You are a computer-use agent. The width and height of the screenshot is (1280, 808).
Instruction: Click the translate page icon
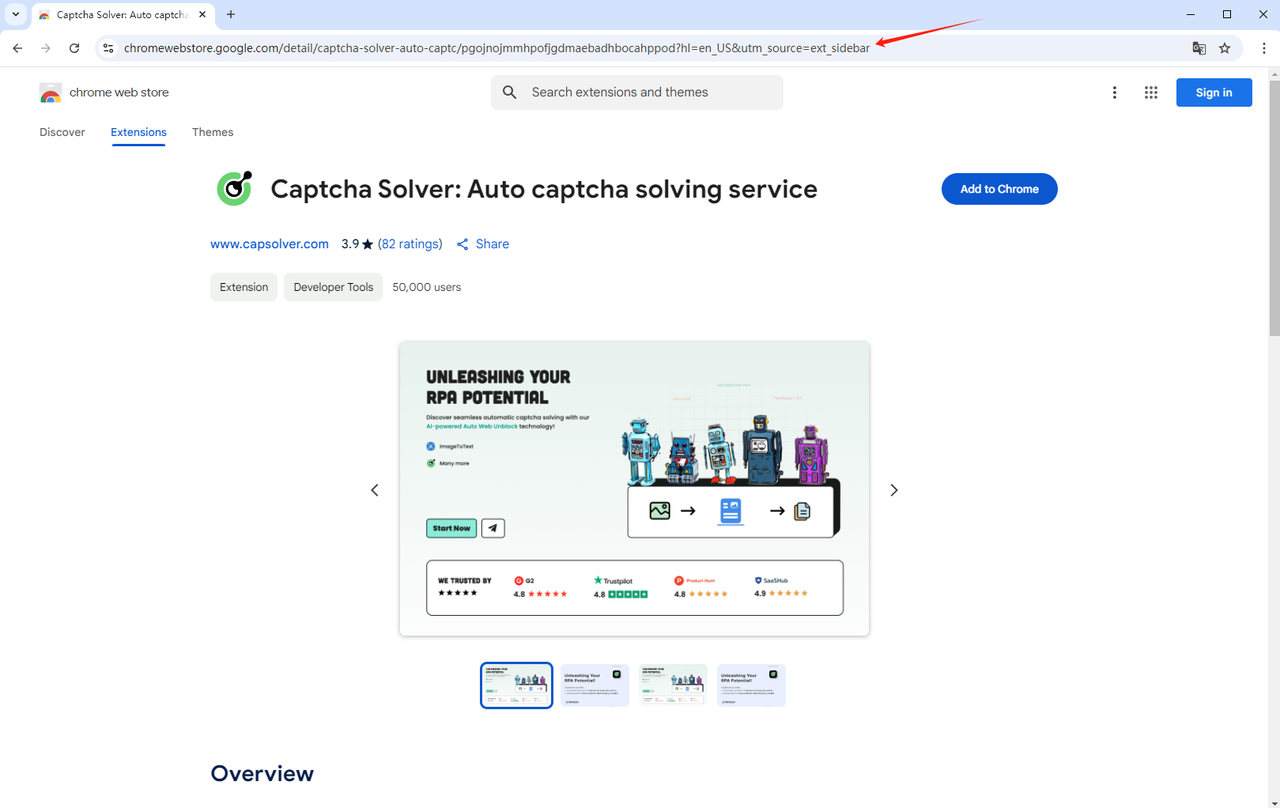tap(1199, 48)
